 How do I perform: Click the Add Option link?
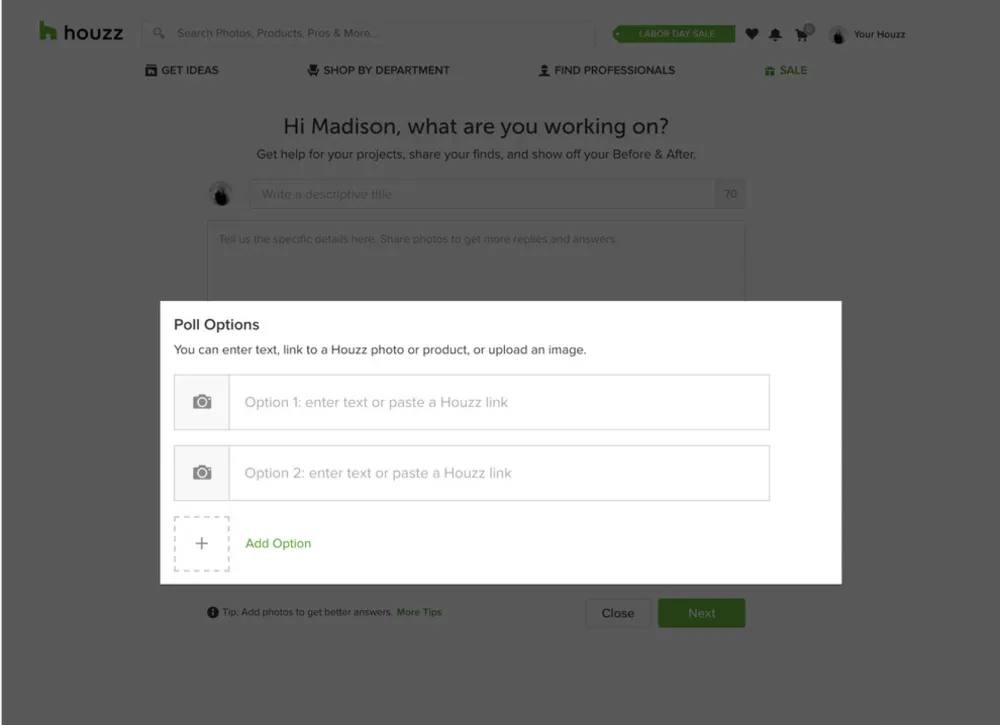[x=278, y=543]
